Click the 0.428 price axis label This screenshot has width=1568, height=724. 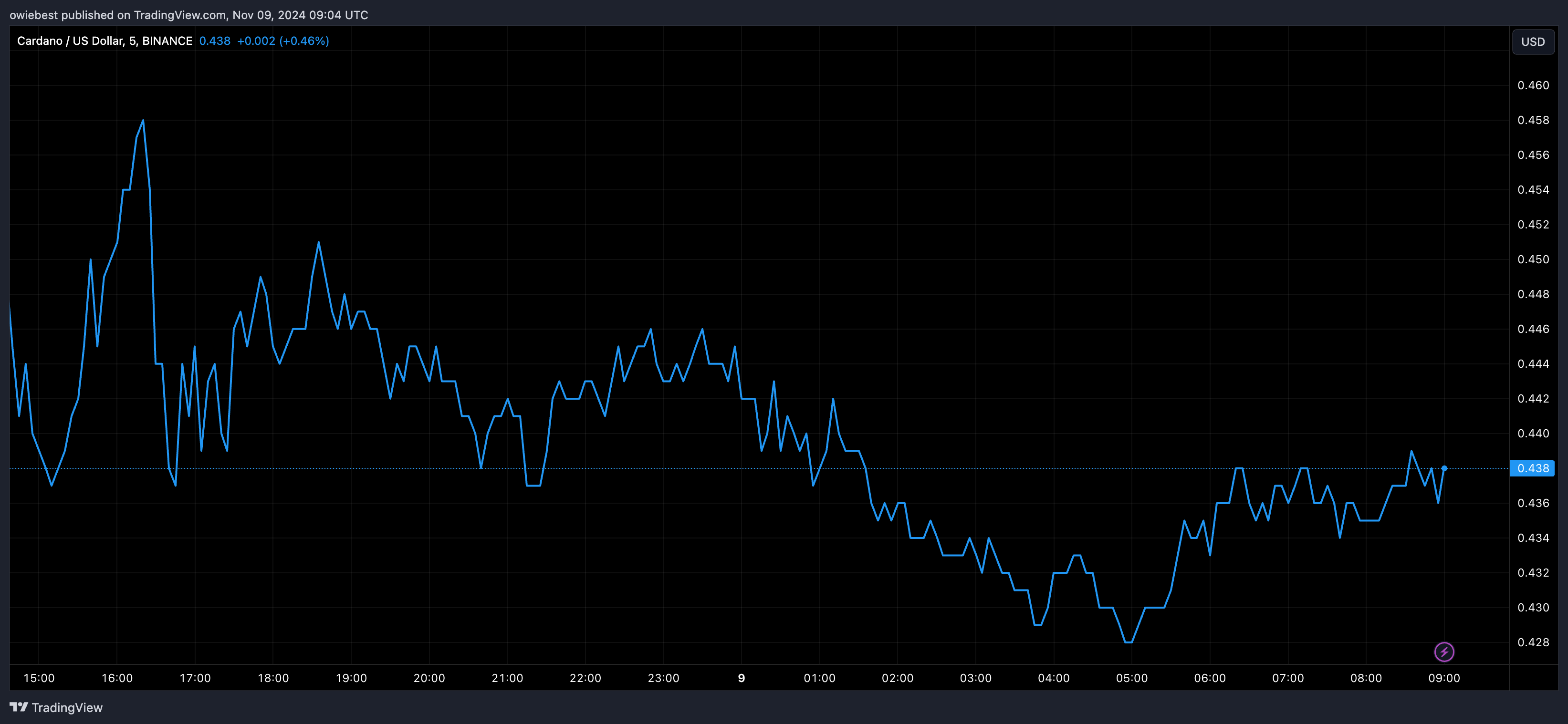coord(1533,642)
